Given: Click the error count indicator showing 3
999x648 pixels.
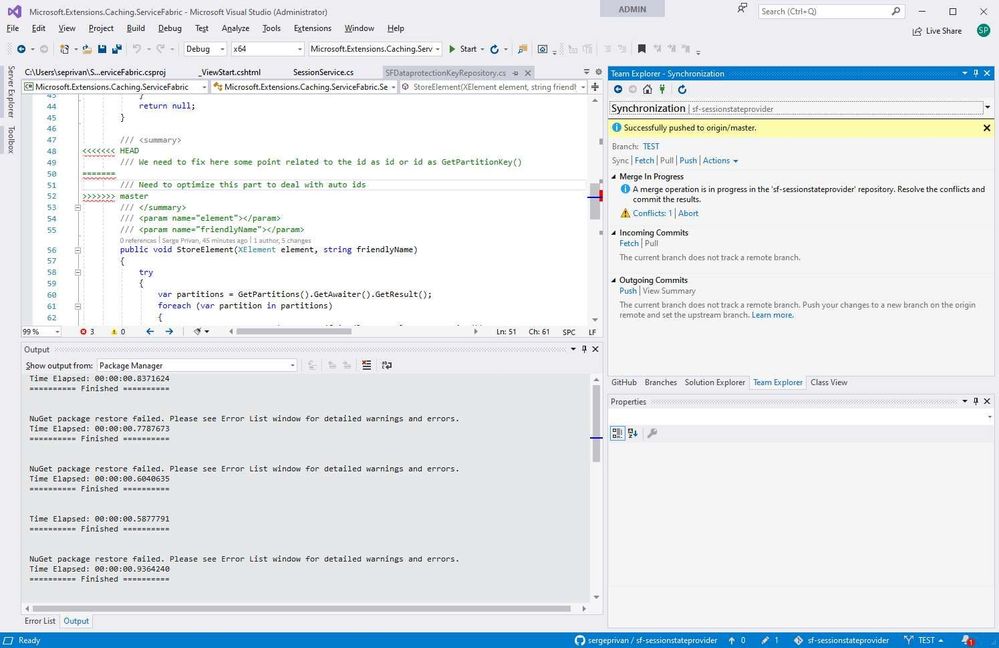Looking at the screenshot, I should click(x=87, y=332).
